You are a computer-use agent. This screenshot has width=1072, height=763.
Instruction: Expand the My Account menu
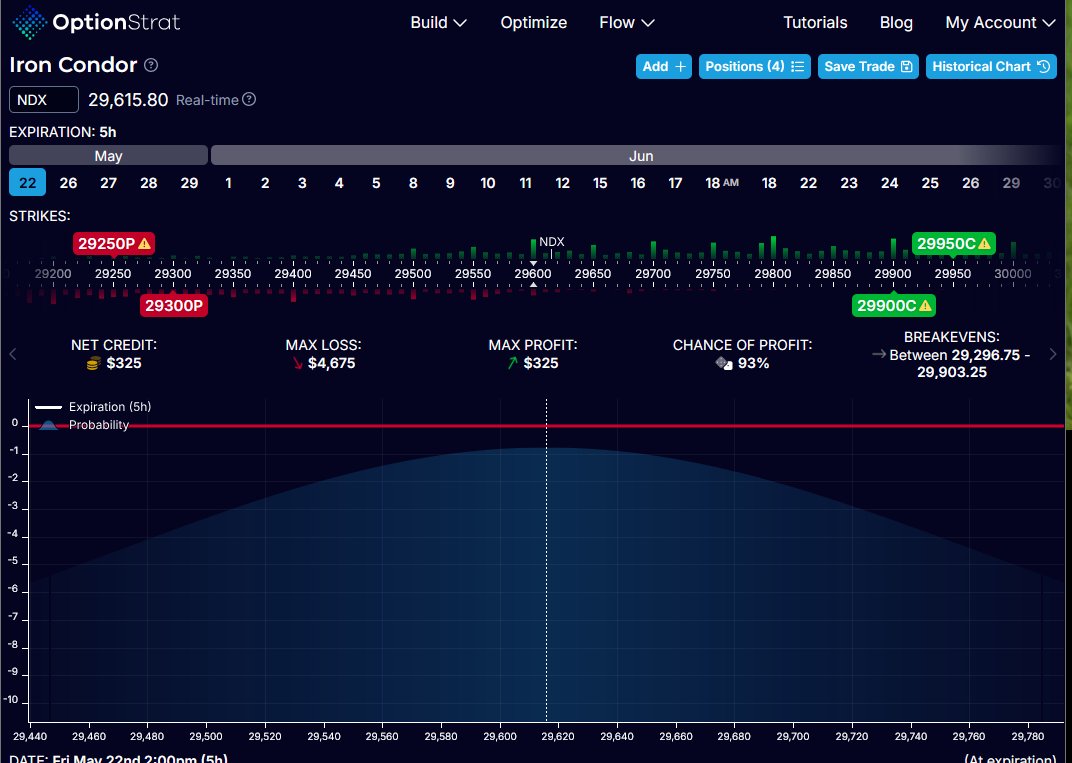(1000, 23)
